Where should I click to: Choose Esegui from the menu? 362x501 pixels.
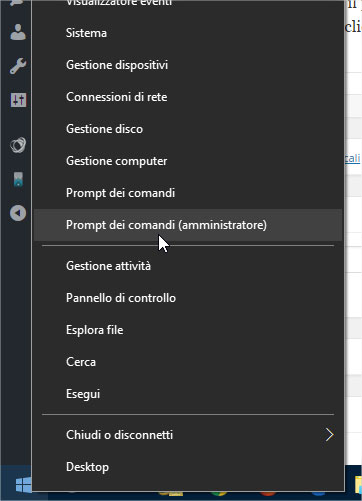[x=188, y=394]
